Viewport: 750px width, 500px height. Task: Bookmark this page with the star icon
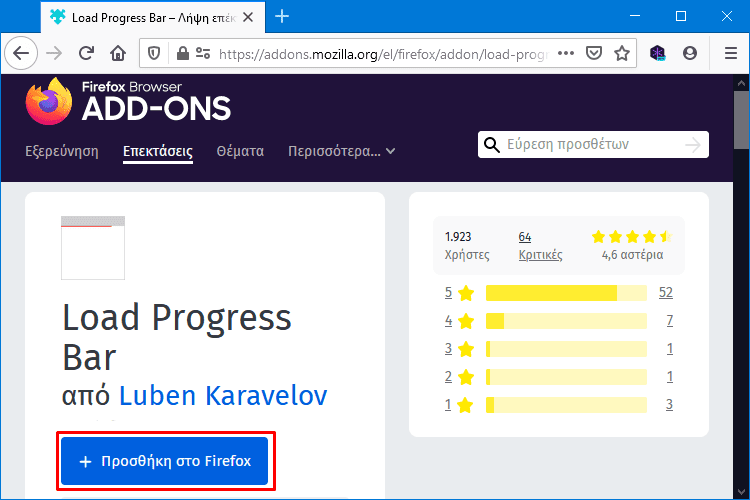[x=622, y=53]
